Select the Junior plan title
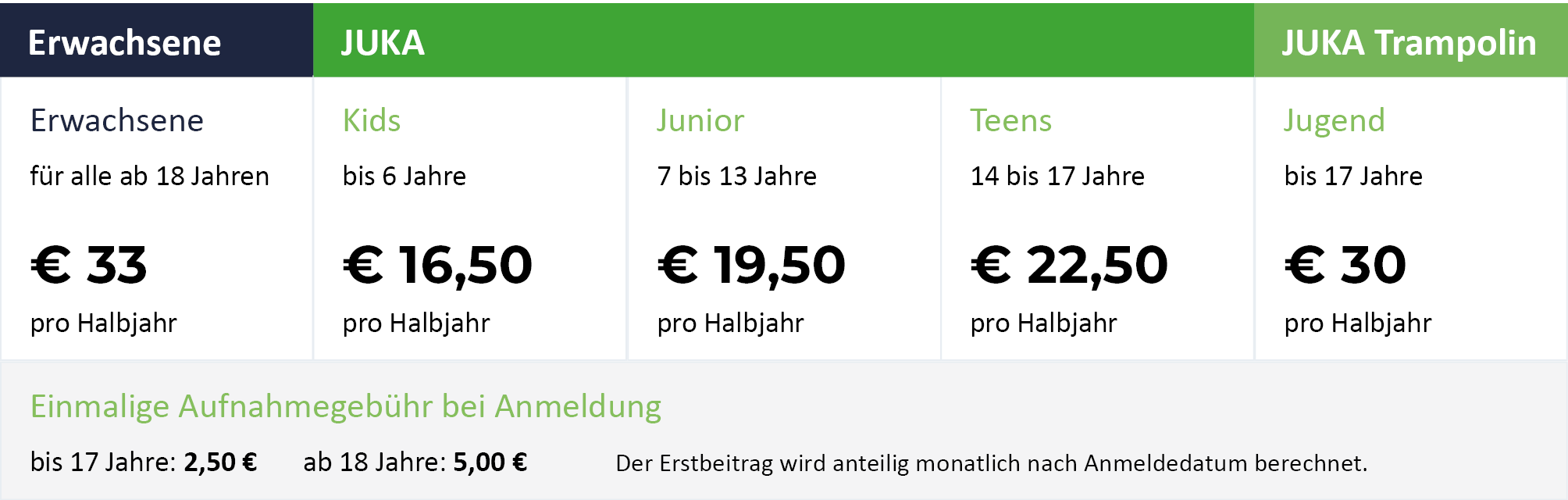Screen dimensions: 1568x500 coord(700,121)
